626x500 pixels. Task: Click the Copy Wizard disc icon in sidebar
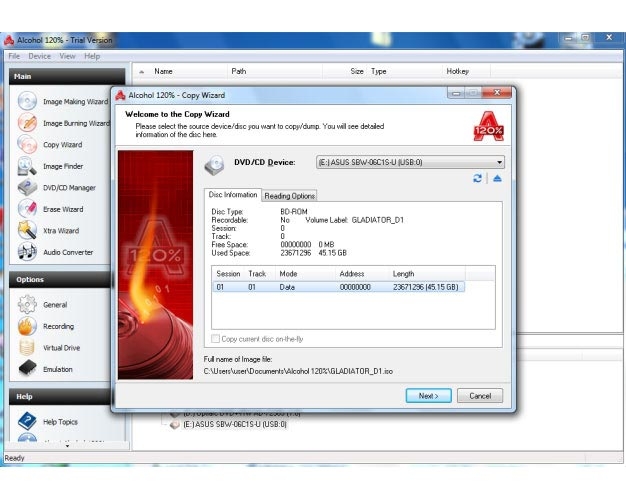click(x=27, y=144)
